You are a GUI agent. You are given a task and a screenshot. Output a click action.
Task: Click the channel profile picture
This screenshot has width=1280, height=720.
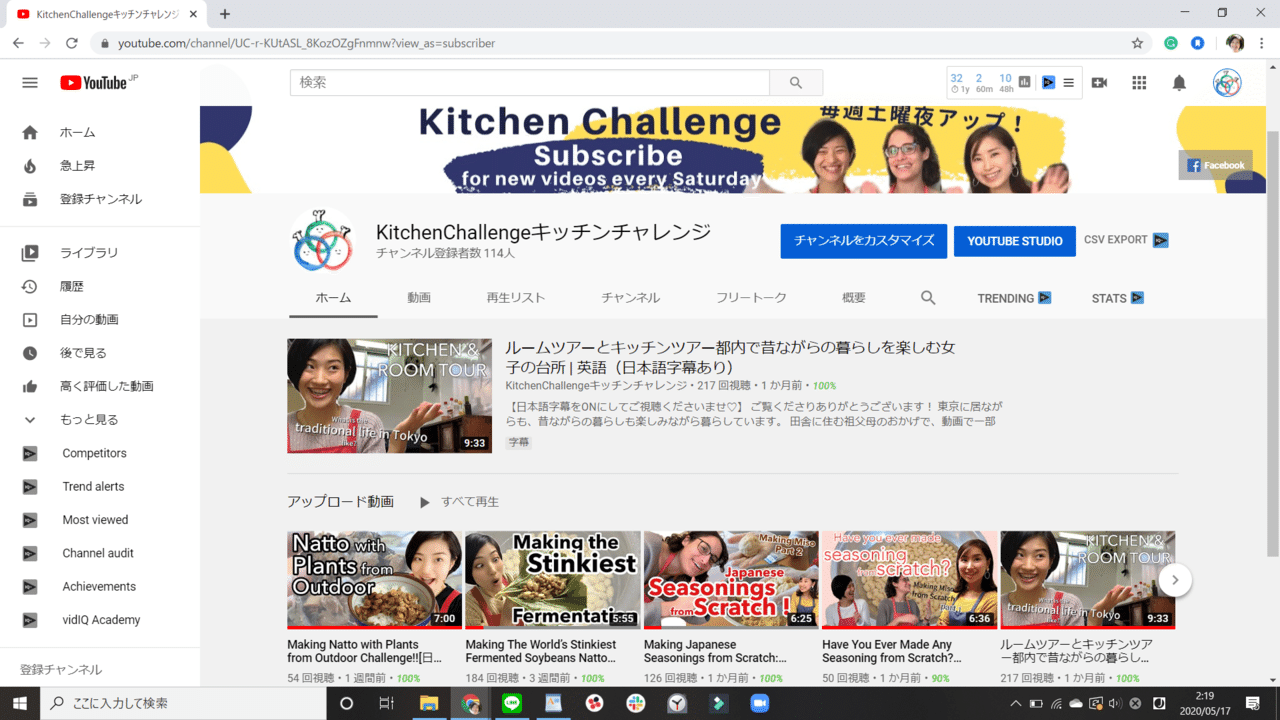pyautogui.click(x=322, y=240)
